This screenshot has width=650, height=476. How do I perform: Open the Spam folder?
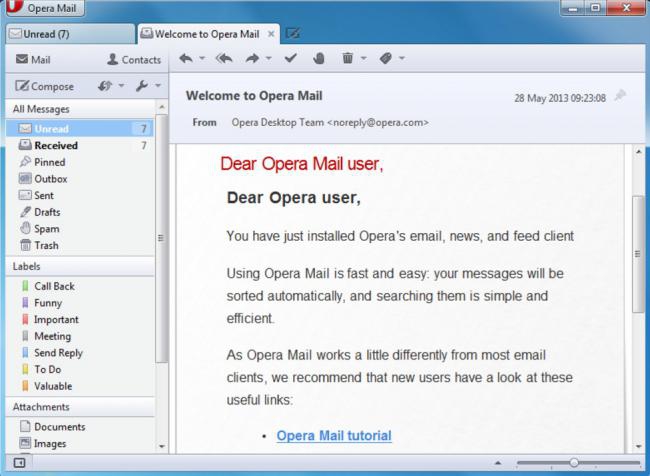click(x=80, y=228)
